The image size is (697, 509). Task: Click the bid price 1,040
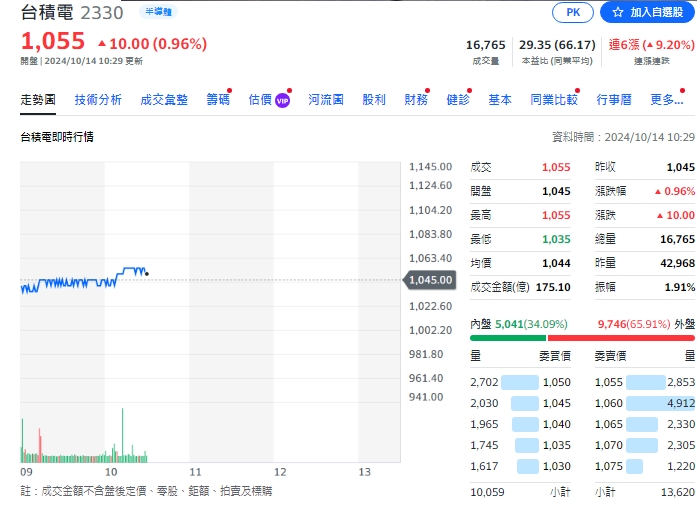[x=557, y=424]
